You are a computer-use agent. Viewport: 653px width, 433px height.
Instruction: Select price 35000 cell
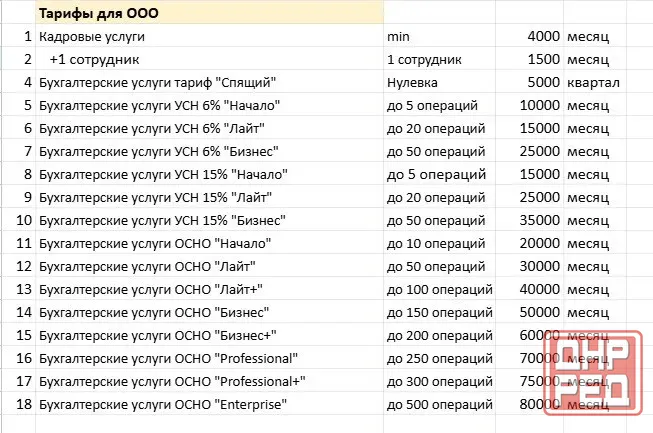coord(529,220)
